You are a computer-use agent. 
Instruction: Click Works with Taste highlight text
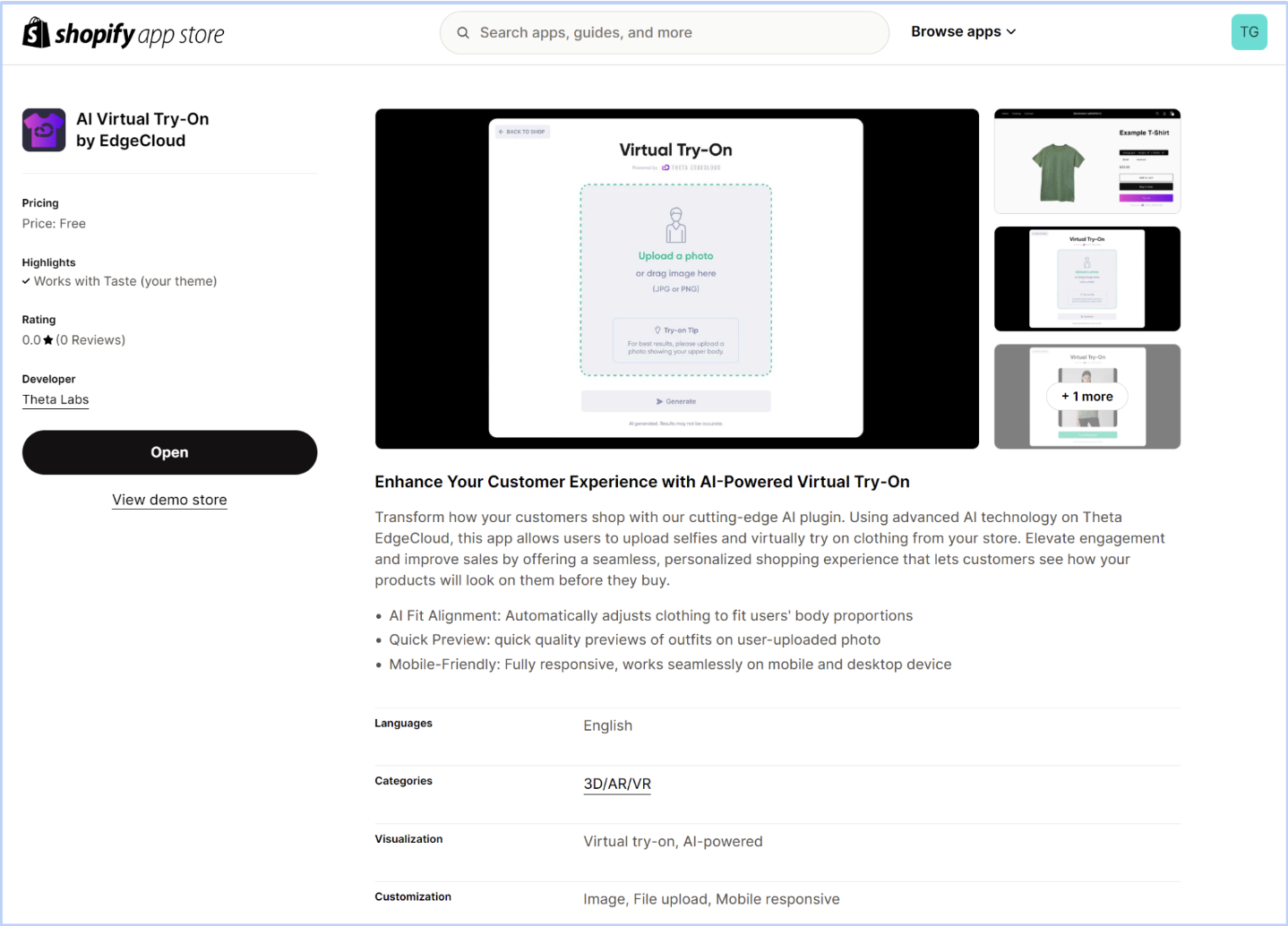pyautogui.click(x=125, y=281)
